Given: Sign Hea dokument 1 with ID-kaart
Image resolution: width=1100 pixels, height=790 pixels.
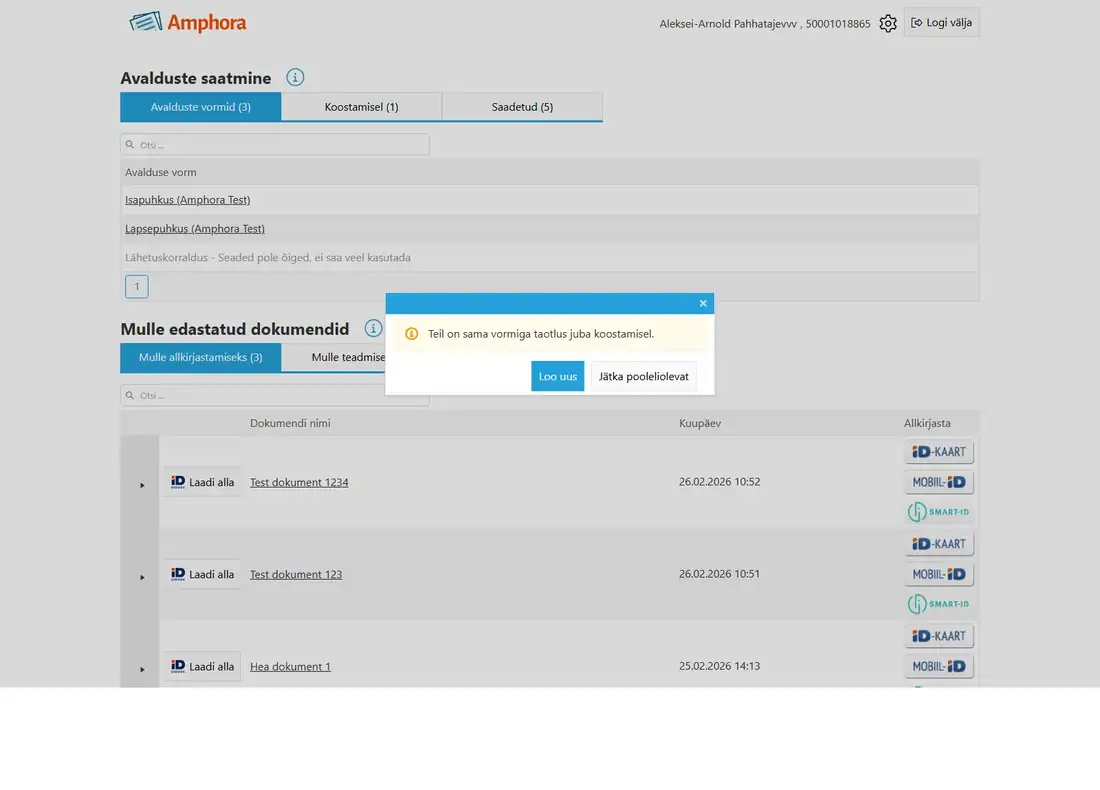Looking at the screenshot, I should tap(939, 636).
